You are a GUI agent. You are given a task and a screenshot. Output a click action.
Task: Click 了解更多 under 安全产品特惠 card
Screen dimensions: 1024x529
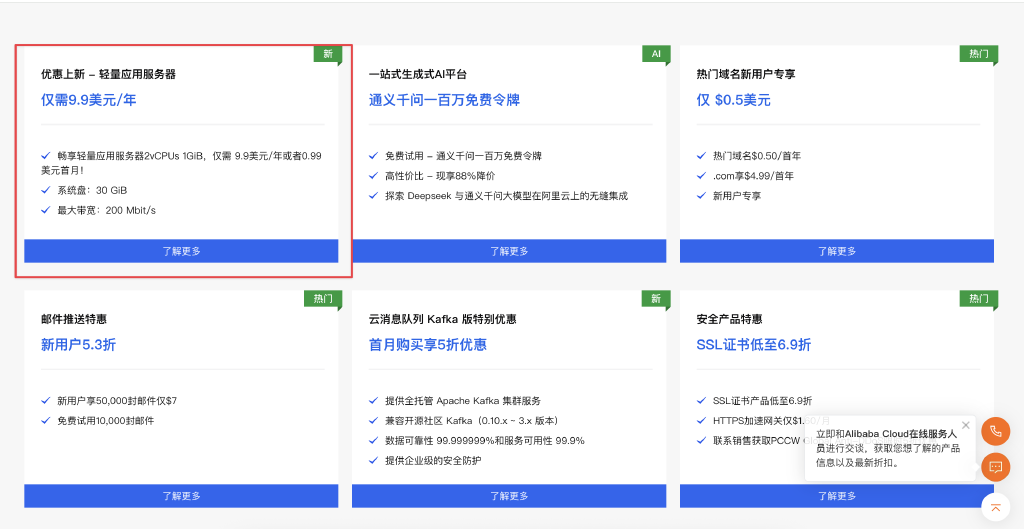[x=837, y=496]
